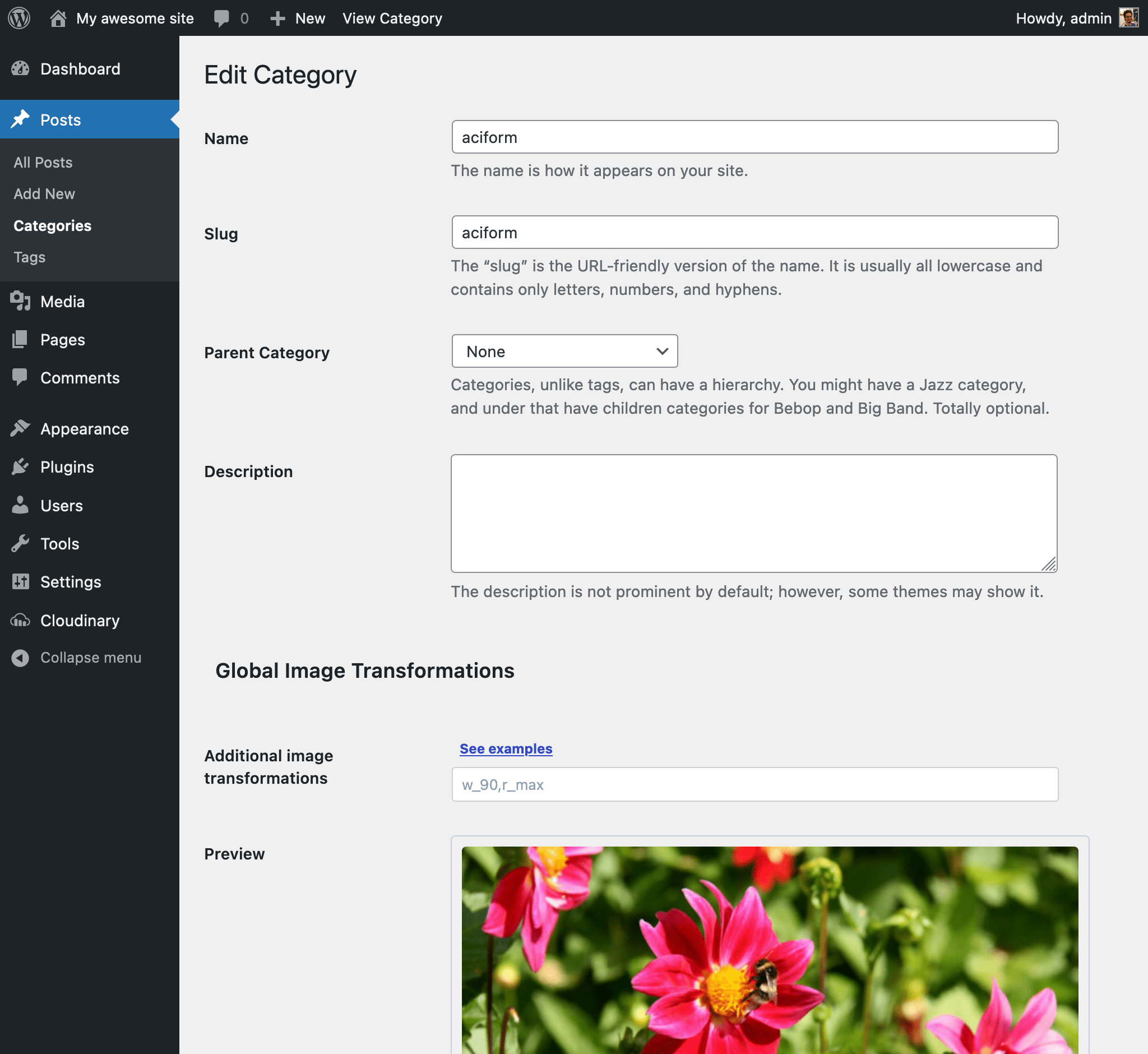Click the Description text area

(753, 513)
